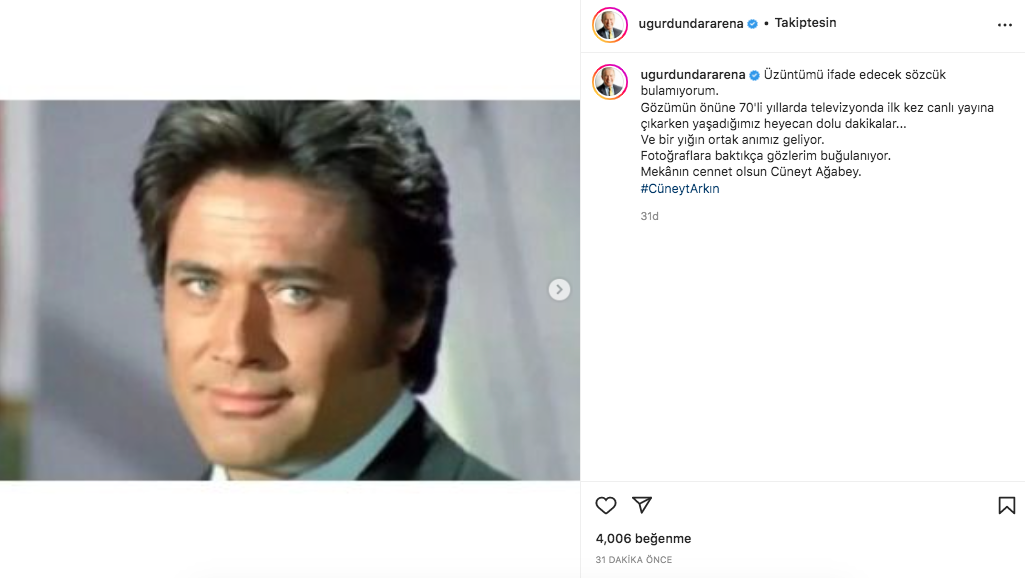The image size is (1025, 578).
Task: Open the three-dot more options menu
Action: [x=1004, y=24]
